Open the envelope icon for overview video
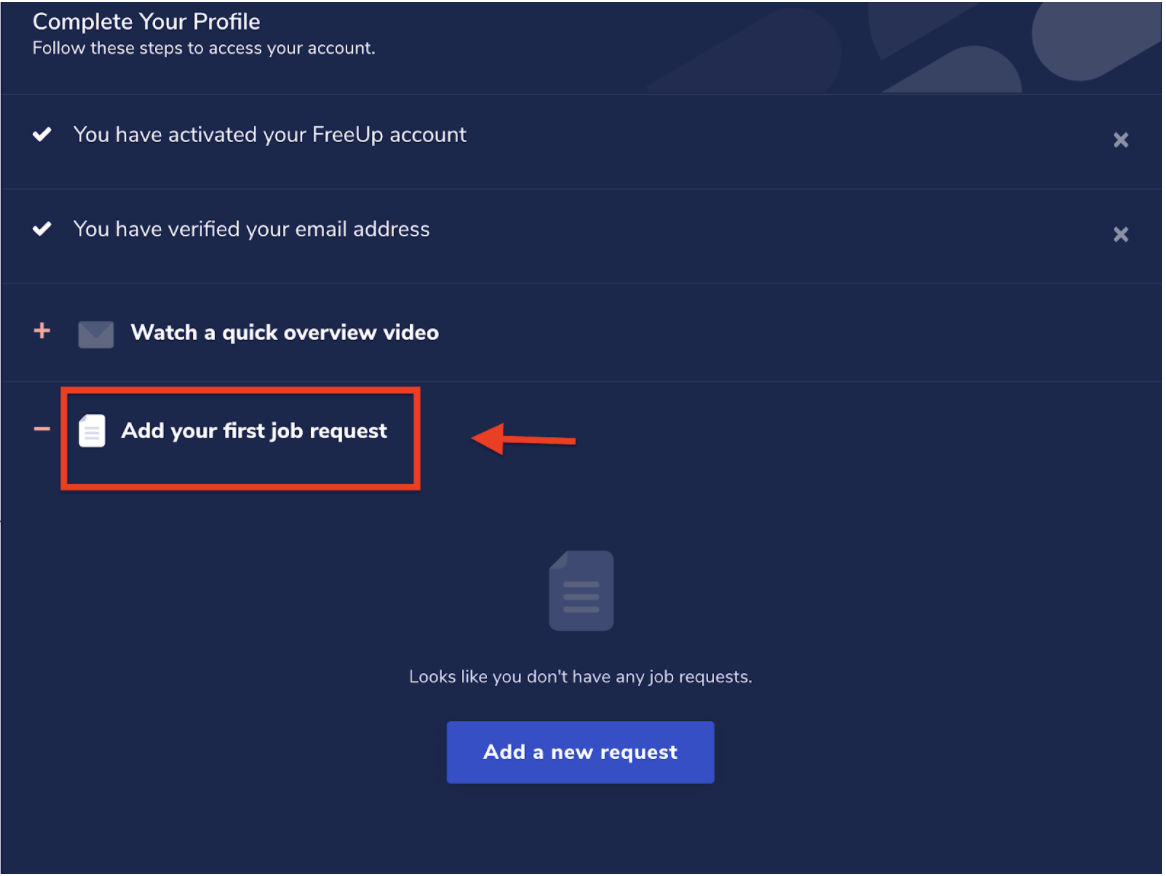 (96, 333)
